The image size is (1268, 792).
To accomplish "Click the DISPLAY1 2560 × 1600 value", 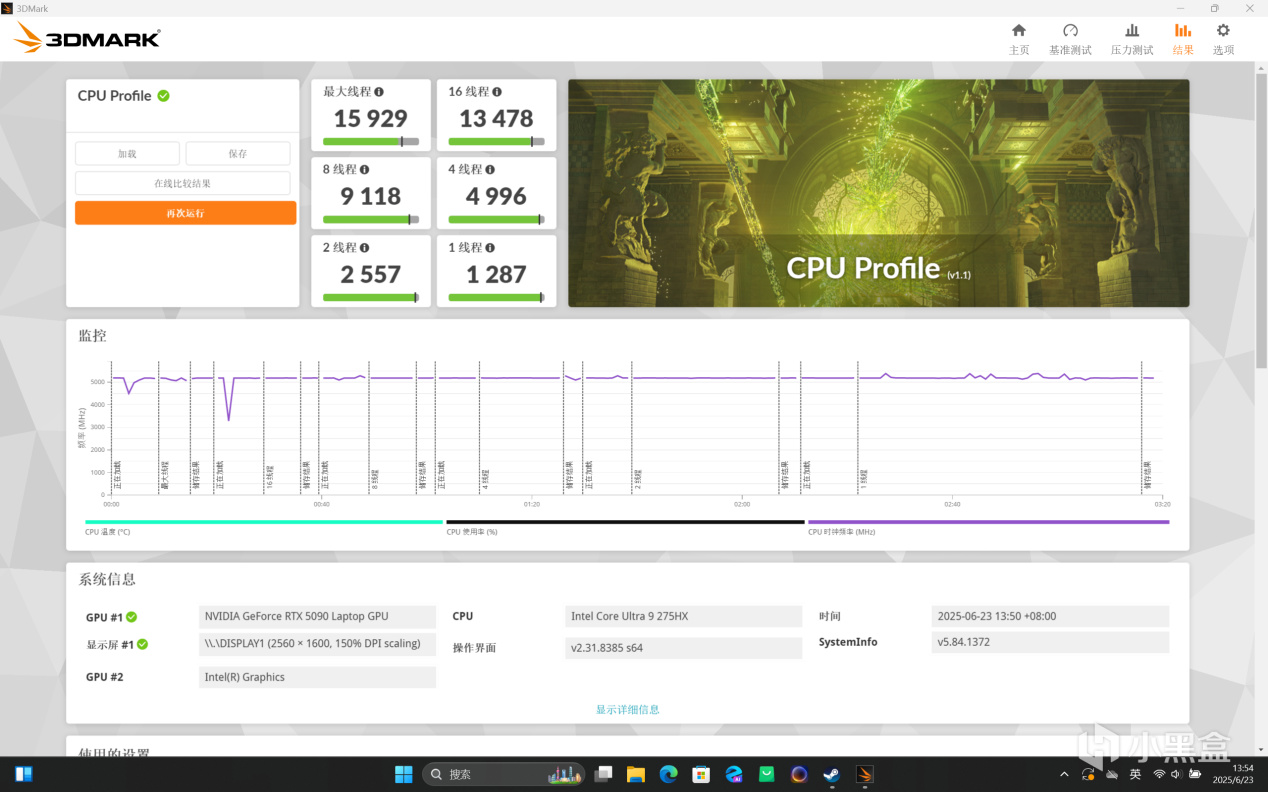I will pos(319,644).
